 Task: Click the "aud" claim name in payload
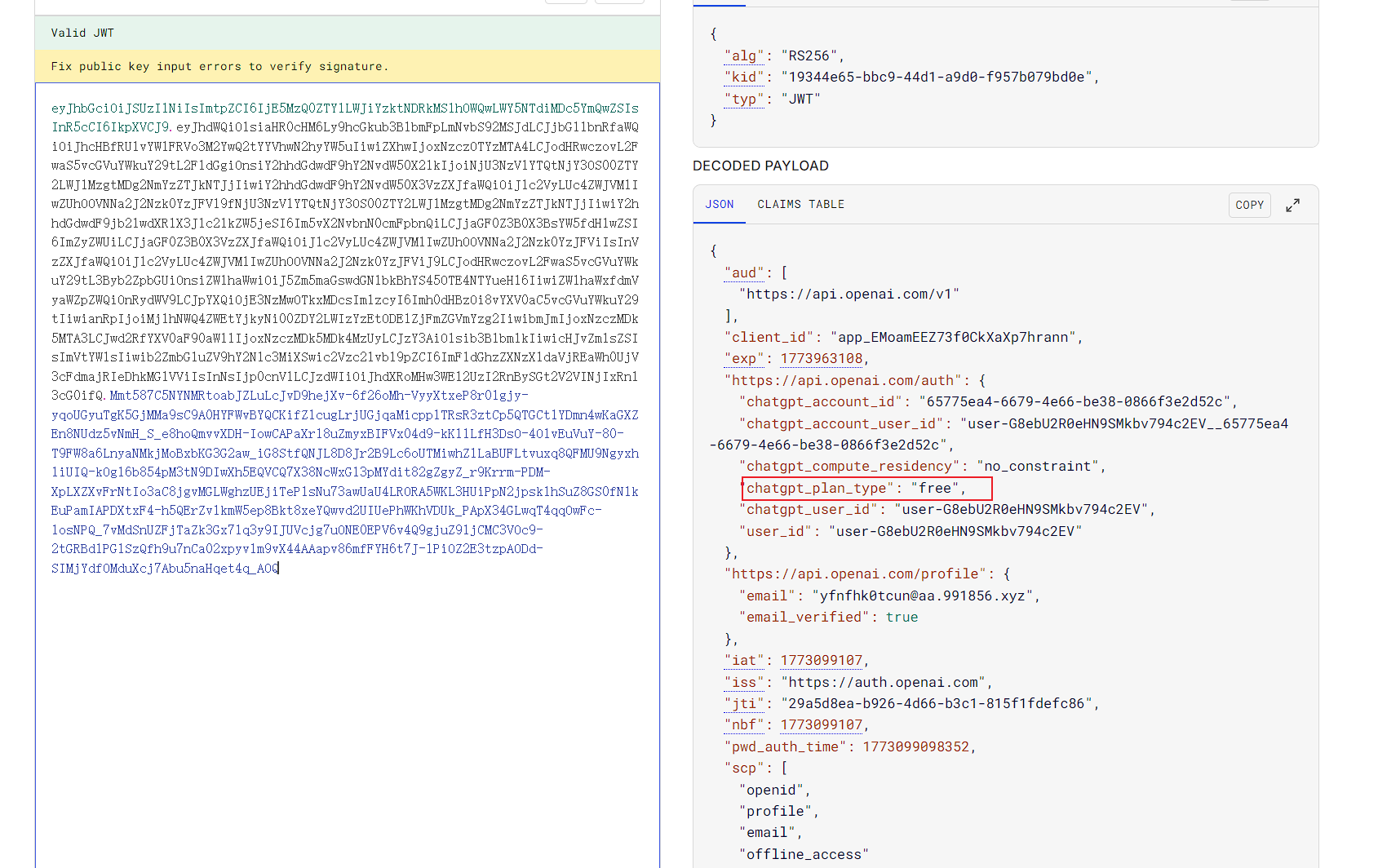tap(743, 273)
